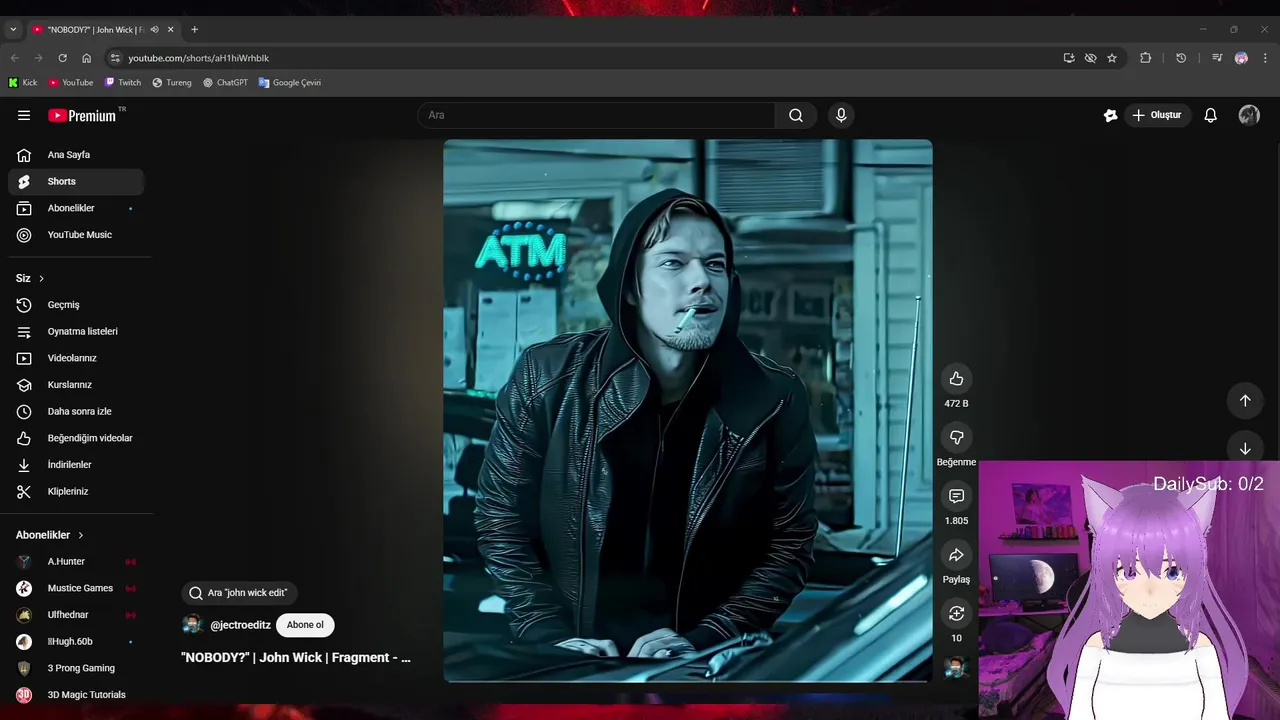
Task: Bookmark this page with star icon
Action: [1112, 58]
